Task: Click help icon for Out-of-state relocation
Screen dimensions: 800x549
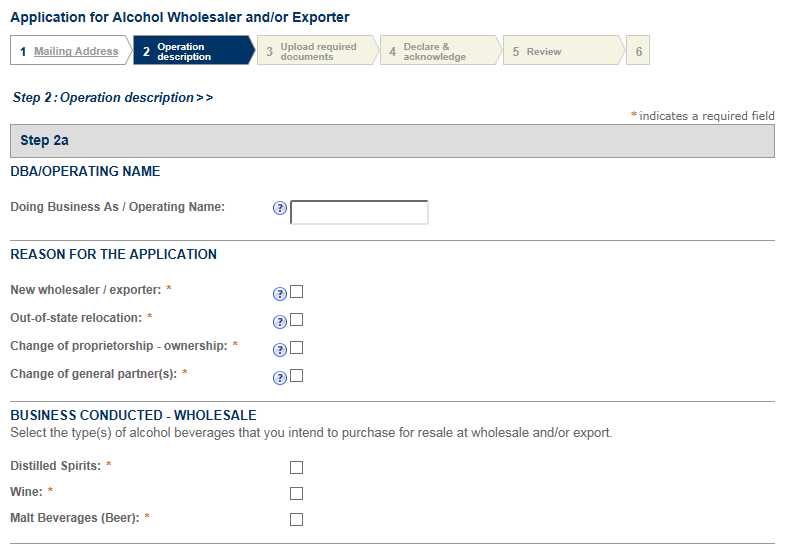Action: pos(280,321)
